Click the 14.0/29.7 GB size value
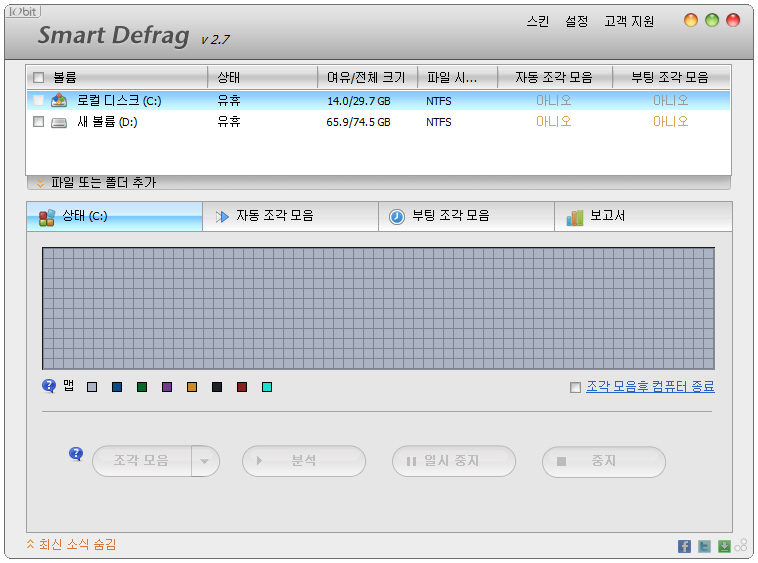Viewport: 758px width, 563px height. tap(359, 101)
